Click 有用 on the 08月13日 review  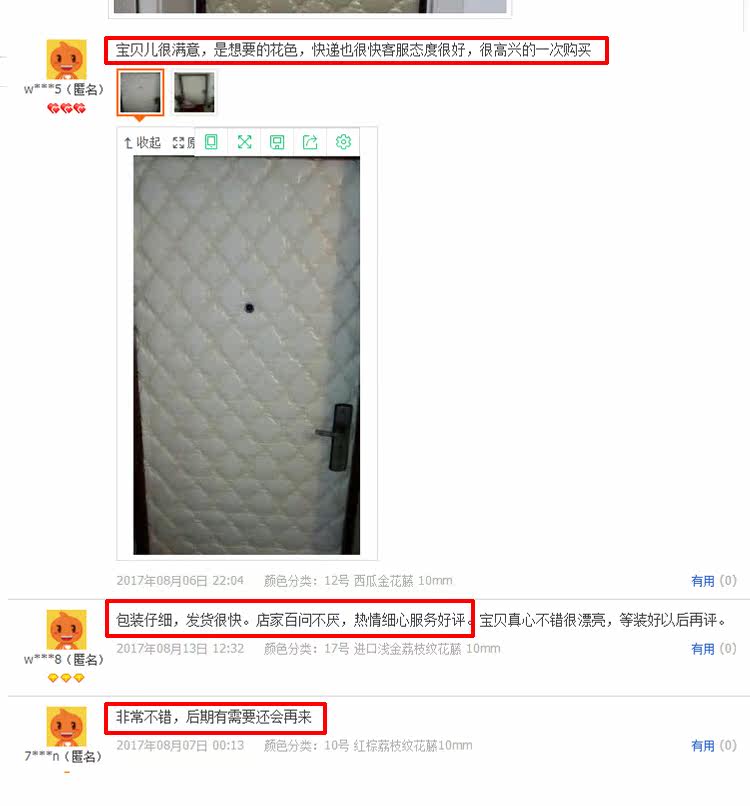coord(703,649)
